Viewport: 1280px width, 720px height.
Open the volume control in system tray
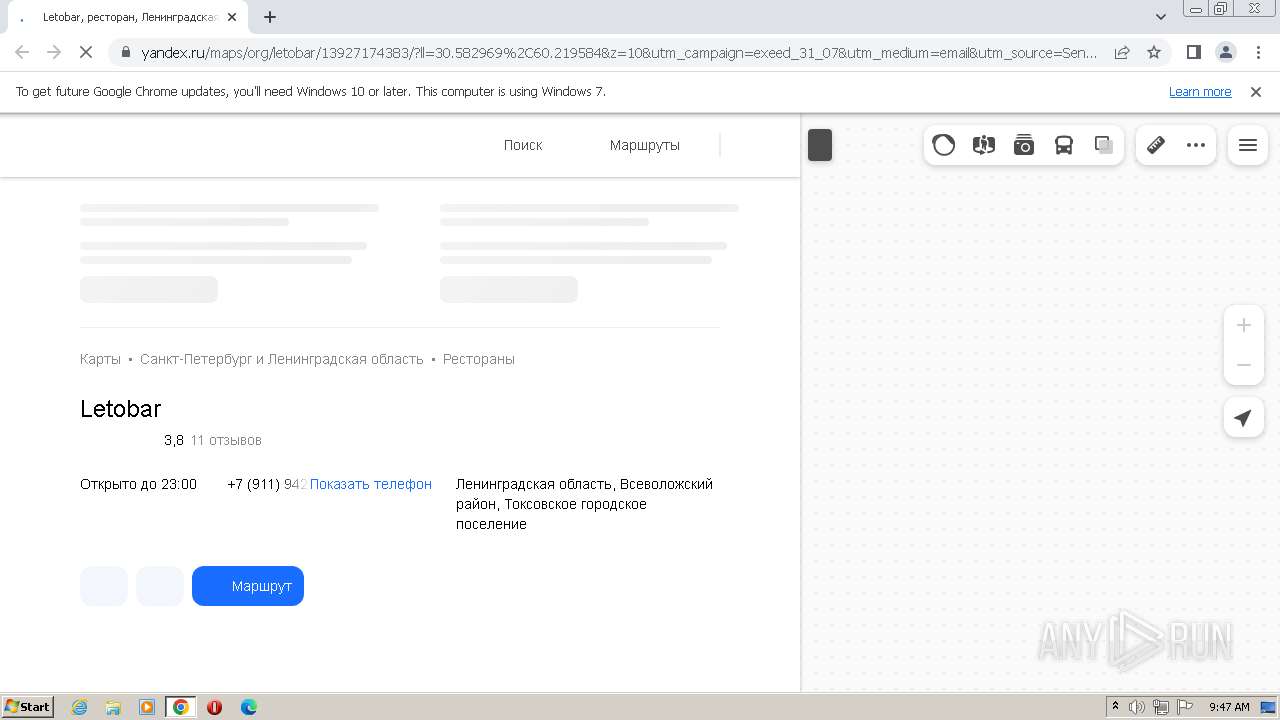tap(1137, 706)
